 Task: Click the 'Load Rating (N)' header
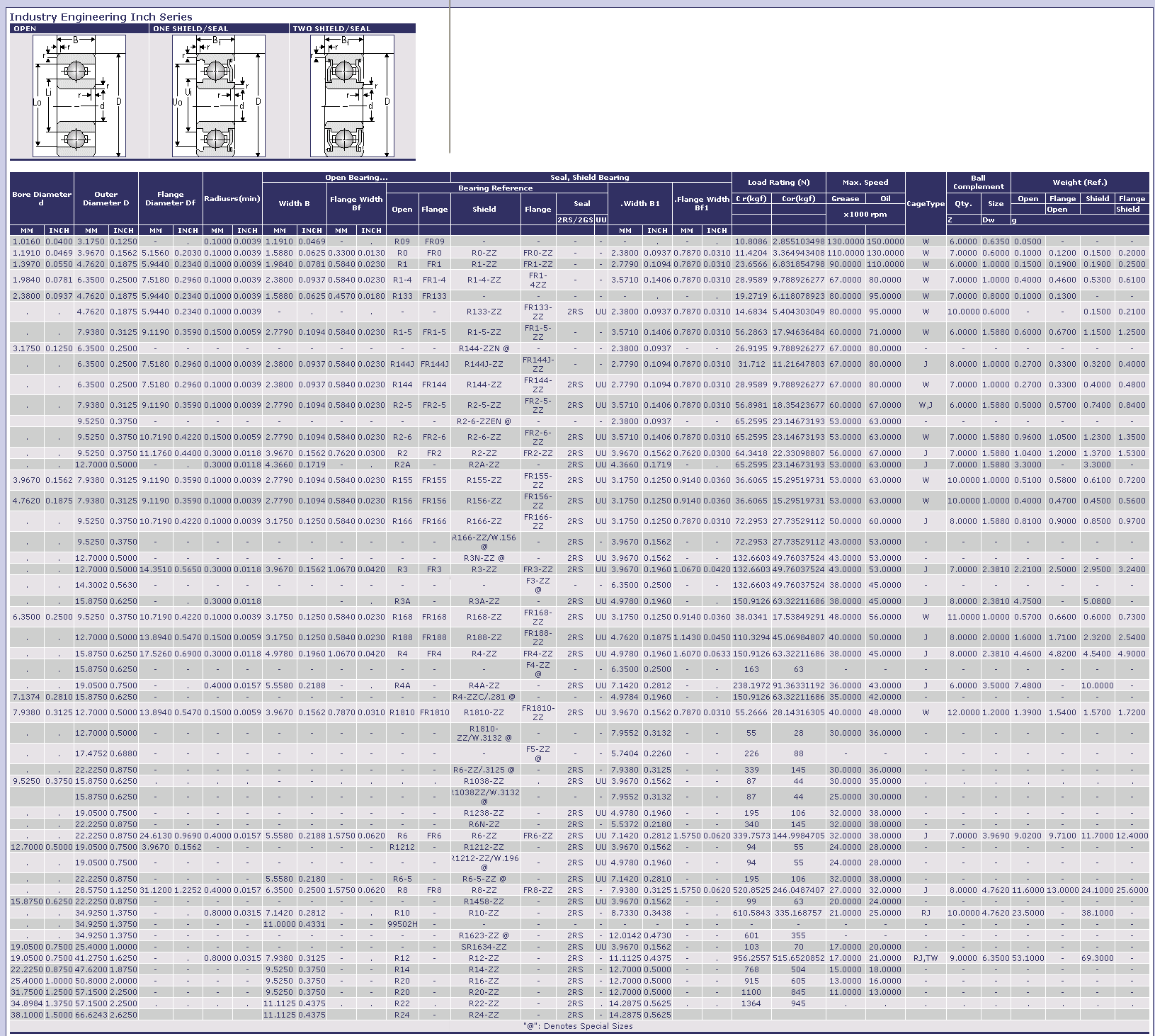(778, 182)
